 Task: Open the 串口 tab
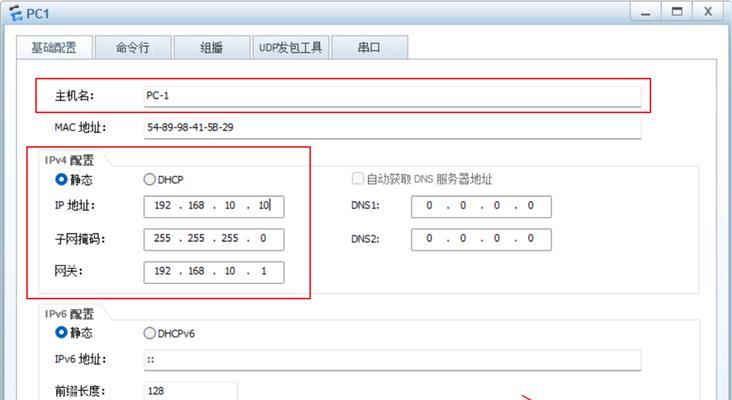(x=369, y=47)
